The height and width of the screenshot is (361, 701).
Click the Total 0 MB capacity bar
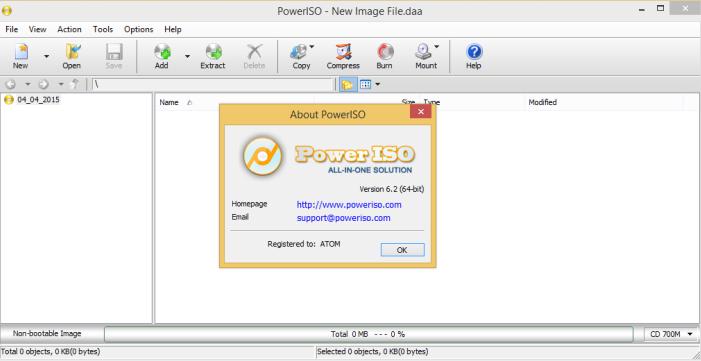(x=368, y=334)
